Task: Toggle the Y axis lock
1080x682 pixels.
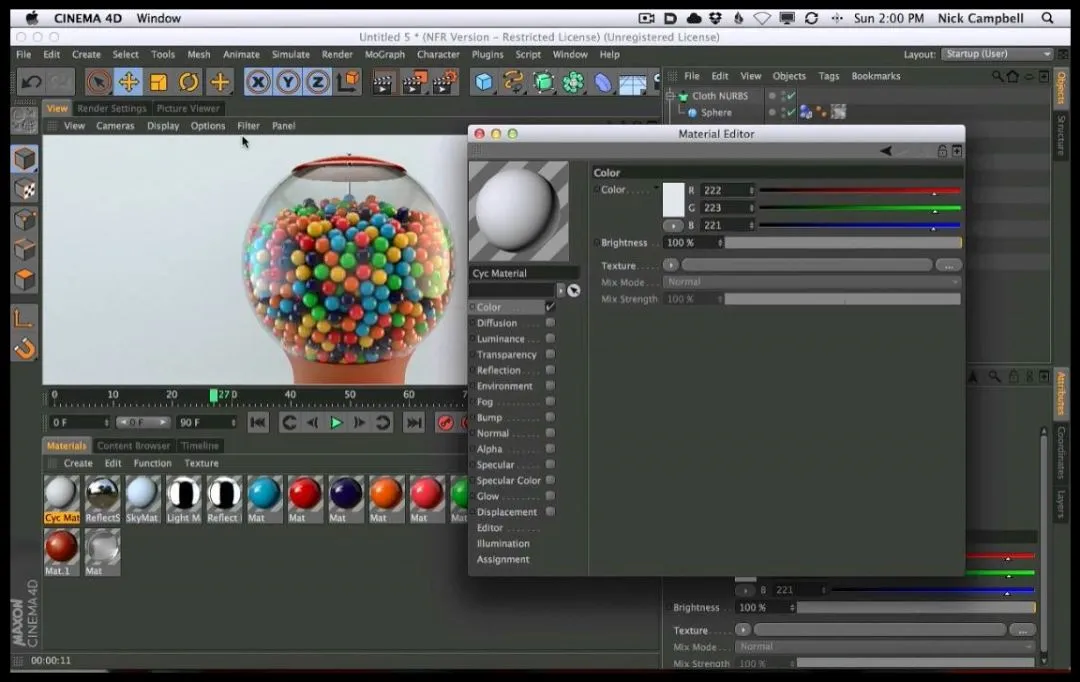Action: coord(288,83)
